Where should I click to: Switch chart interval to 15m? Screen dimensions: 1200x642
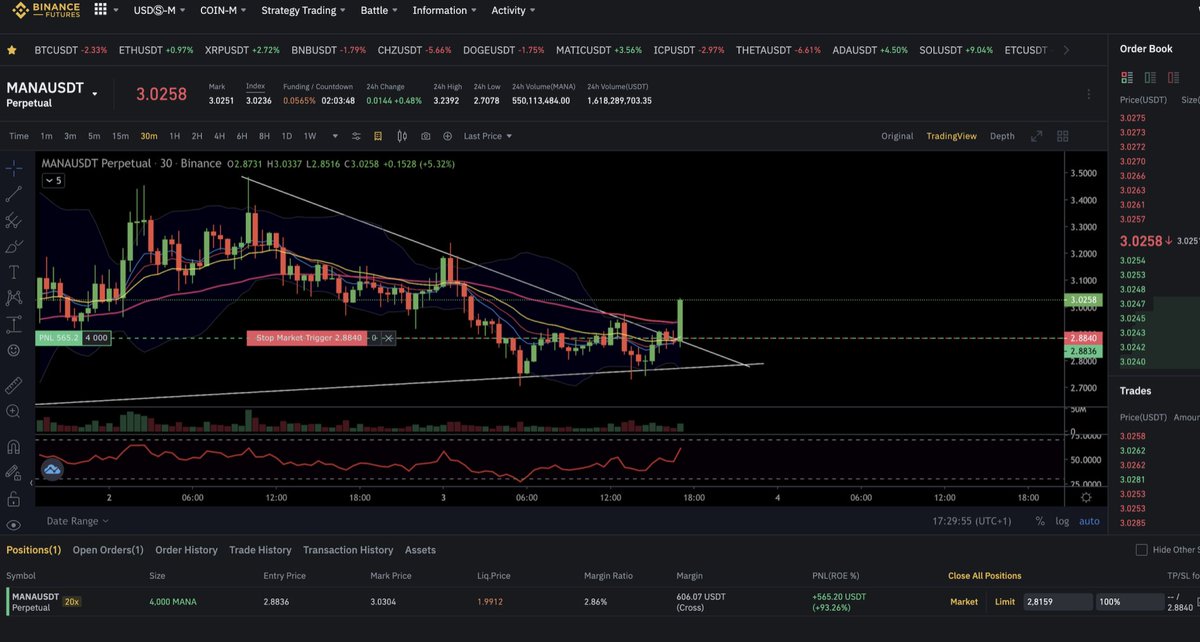pos(120,136)
